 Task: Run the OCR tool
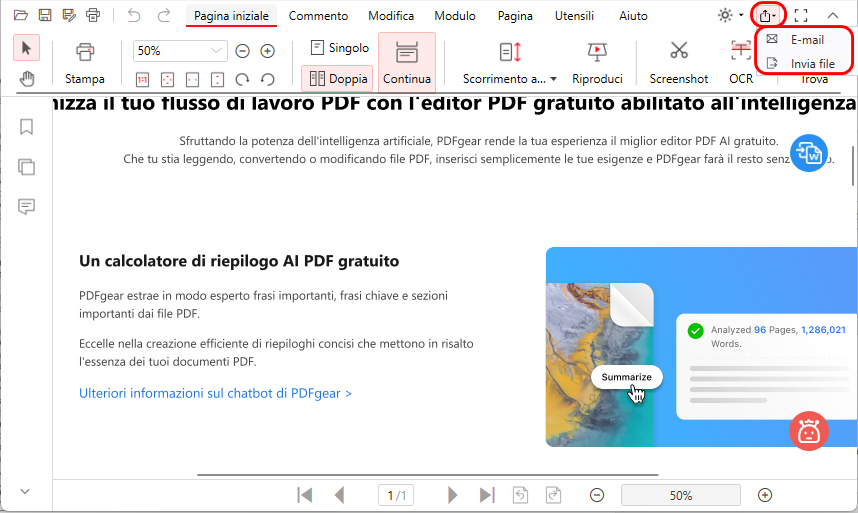click(x=741, y=63)
